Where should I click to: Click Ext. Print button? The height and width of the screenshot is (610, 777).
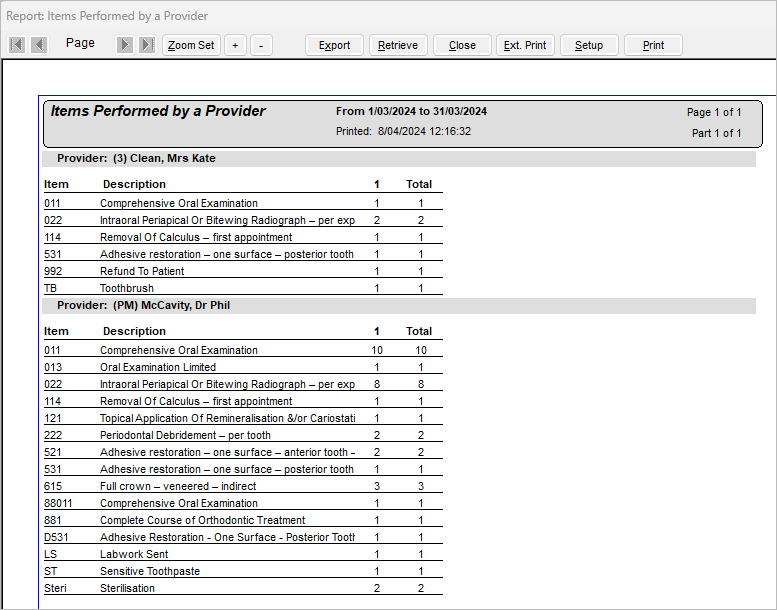pos(525,45)
